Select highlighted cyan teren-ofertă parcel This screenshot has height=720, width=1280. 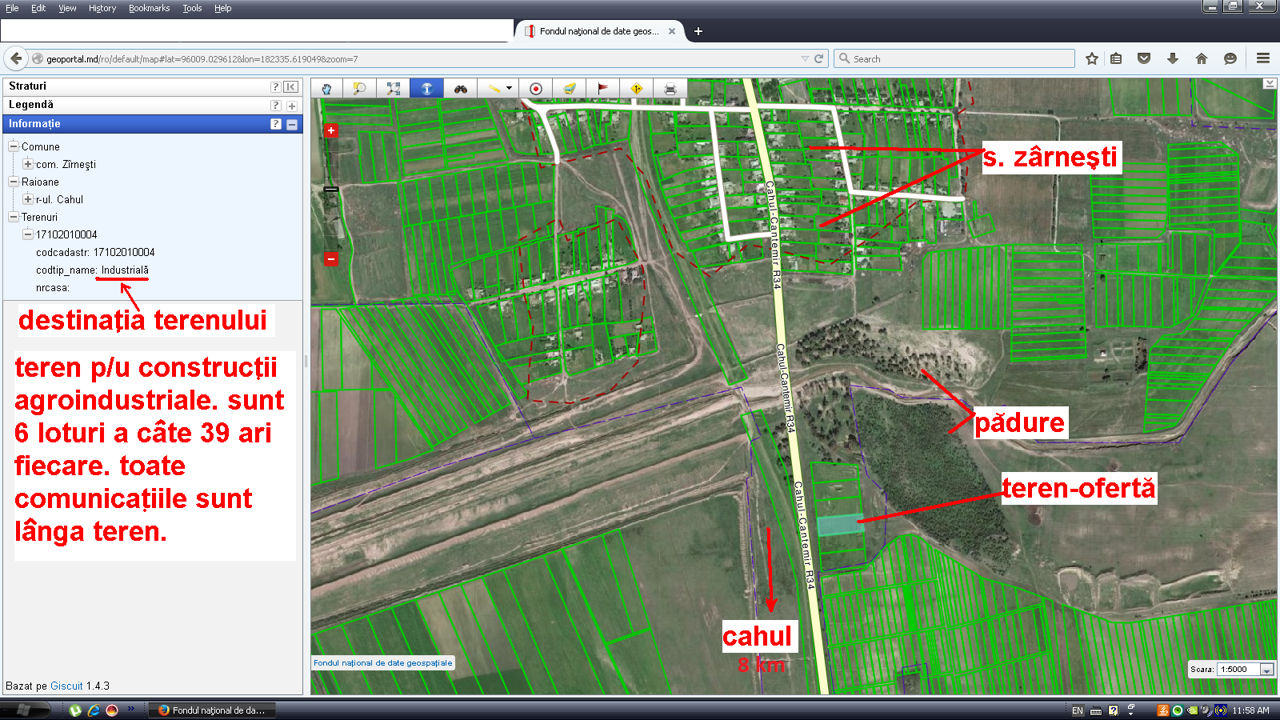pos(840,524)
